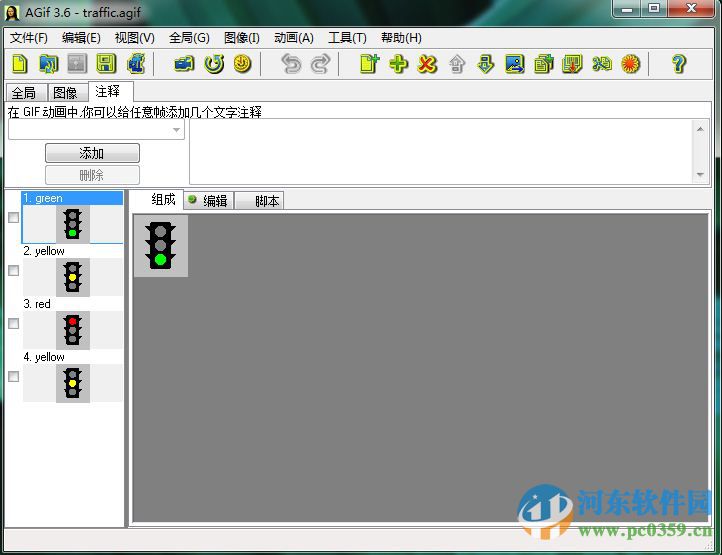The width and height of the screenshot is (722, 555).
Task: Open the 视图(V) menu
Action: click(134, 38)
